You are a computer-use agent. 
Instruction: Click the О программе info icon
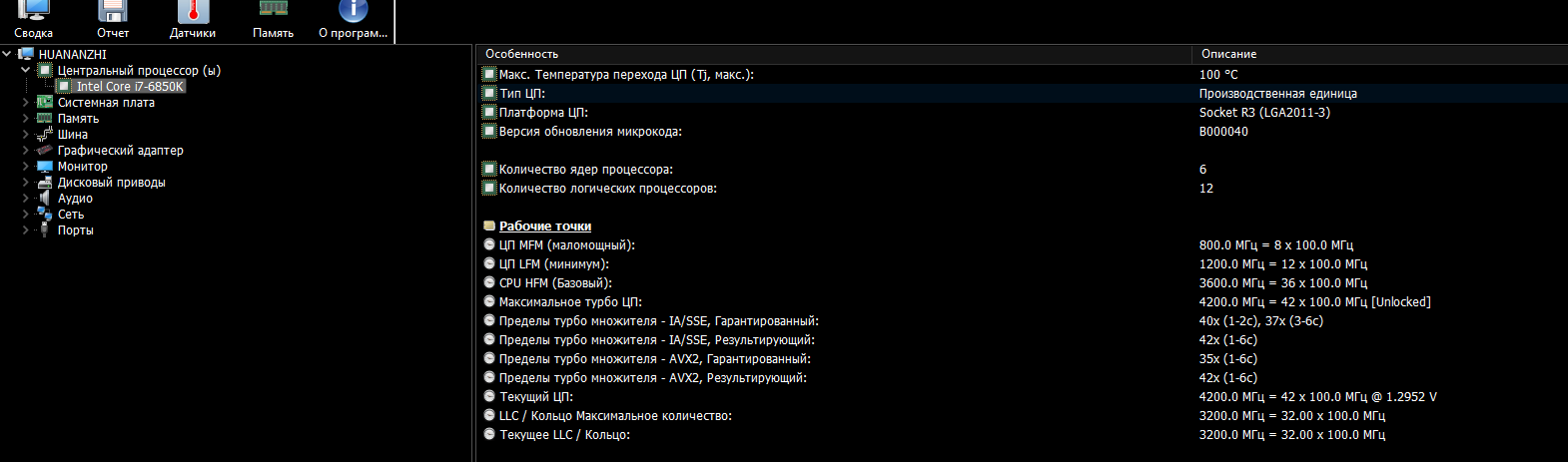click(x=353, y=12)
